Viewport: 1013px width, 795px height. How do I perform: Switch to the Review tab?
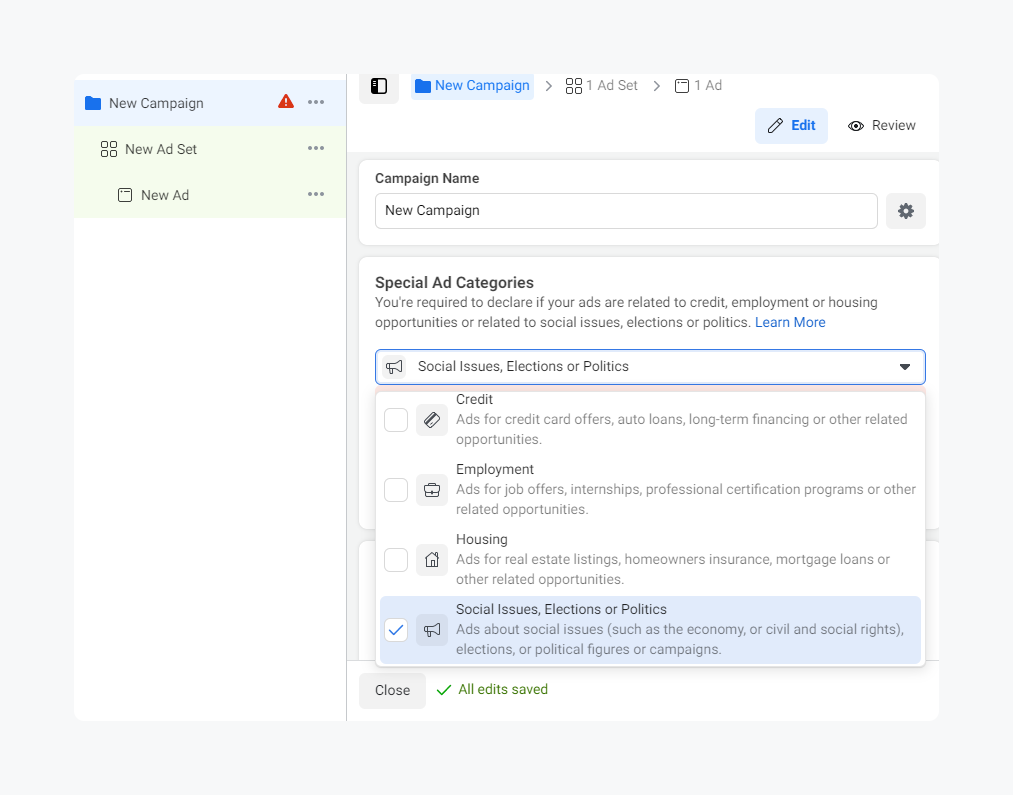(x=882, y=126)
